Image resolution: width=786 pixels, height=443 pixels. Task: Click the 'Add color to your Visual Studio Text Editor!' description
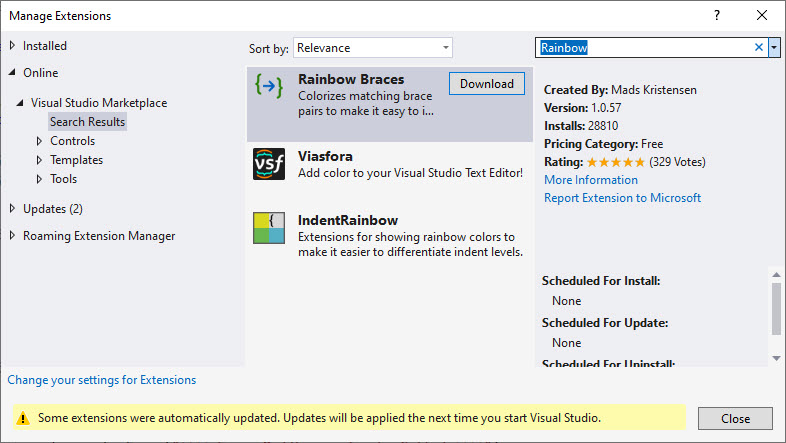click(x=411, y=173)
